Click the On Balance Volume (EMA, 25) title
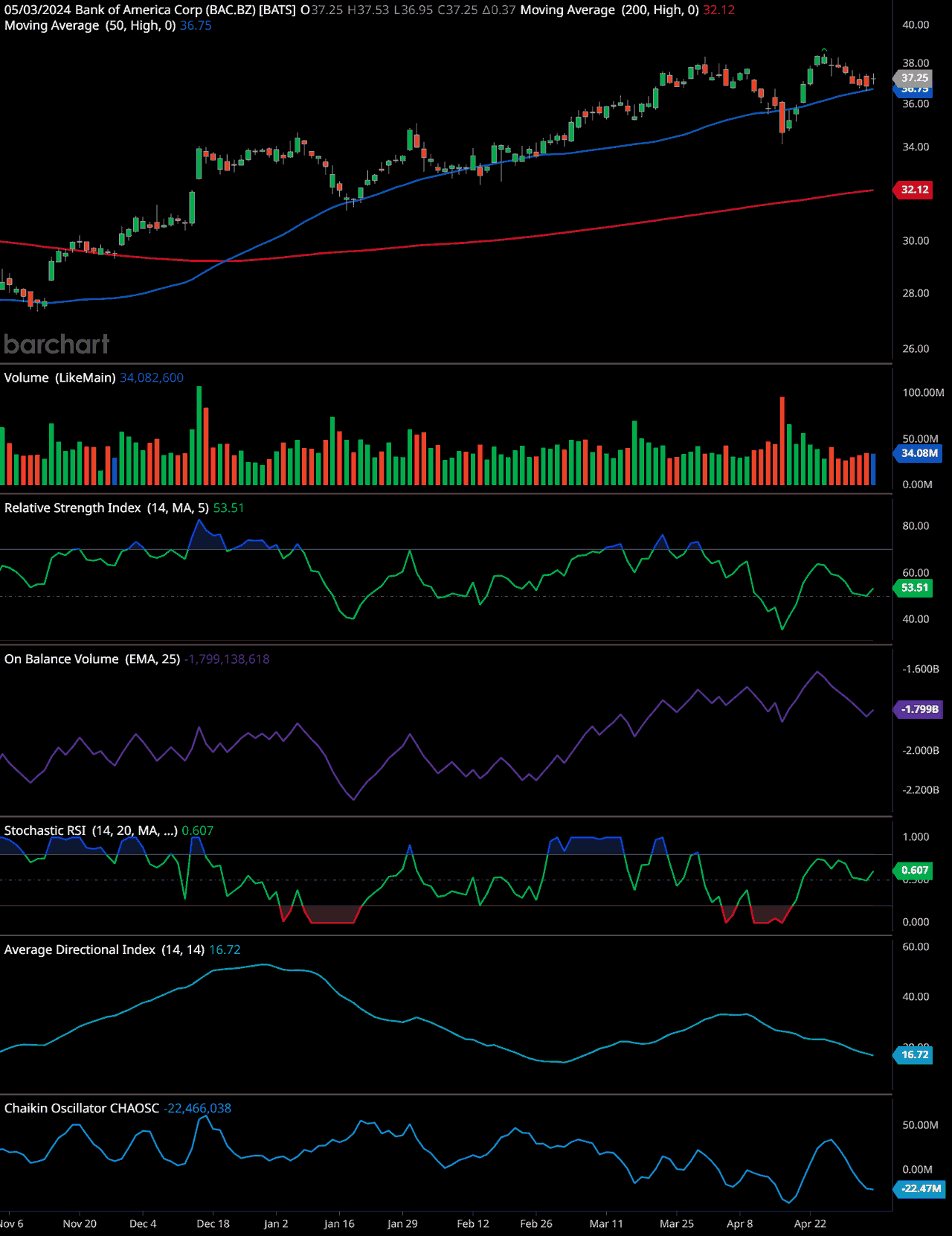952x1236 pixels. pos(92,659)
